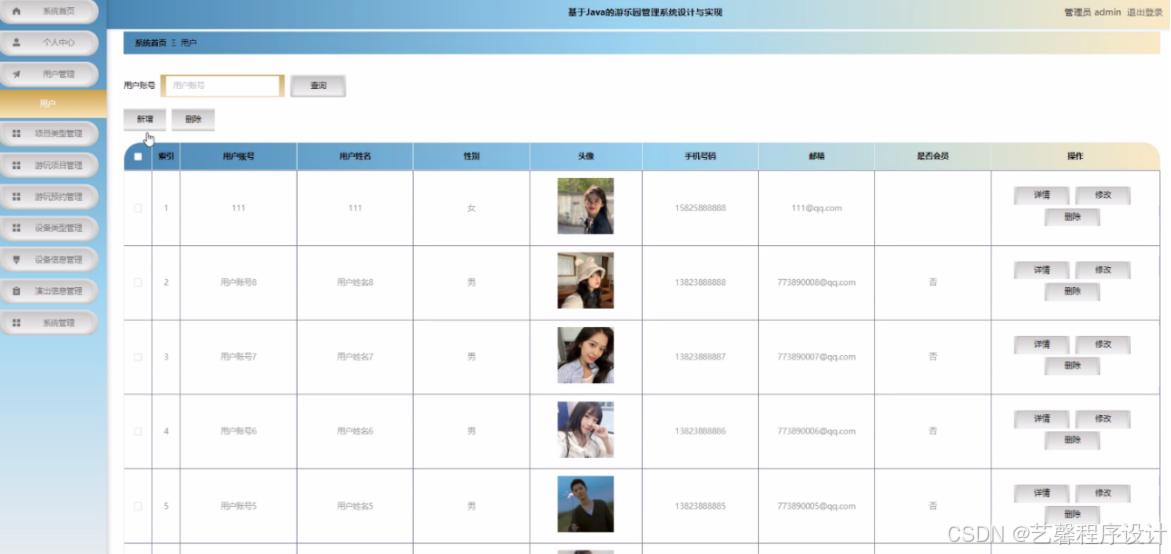The width and height of the screenshot is (1171, 554).
Task: Click the home icon beside 系统首页
Action: 16,11
